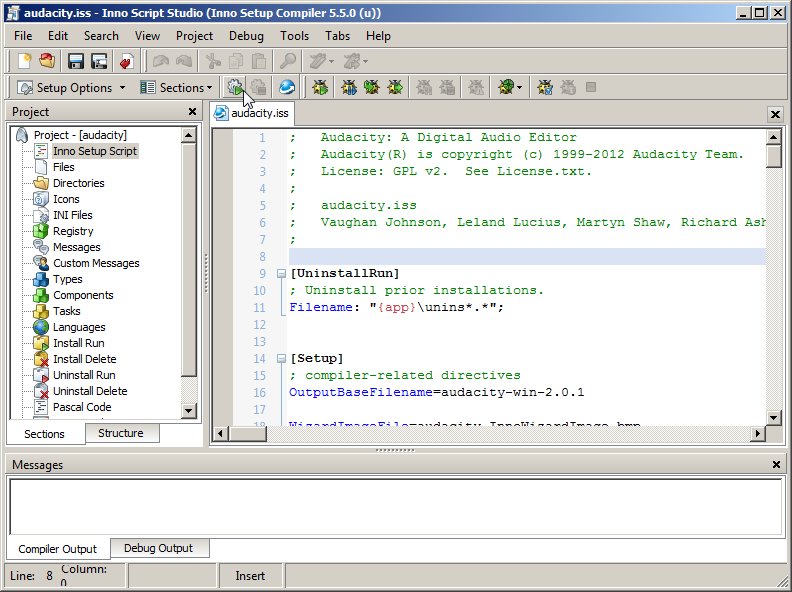The width and height of the screenshot is (792, 592).
Task: Click the grey square stop icon
Action: [591, 87]
